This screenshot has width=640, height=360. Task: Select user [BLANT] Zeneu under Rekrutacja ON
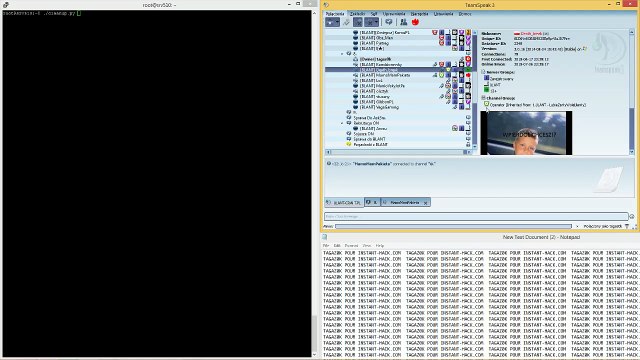[373, 129]
